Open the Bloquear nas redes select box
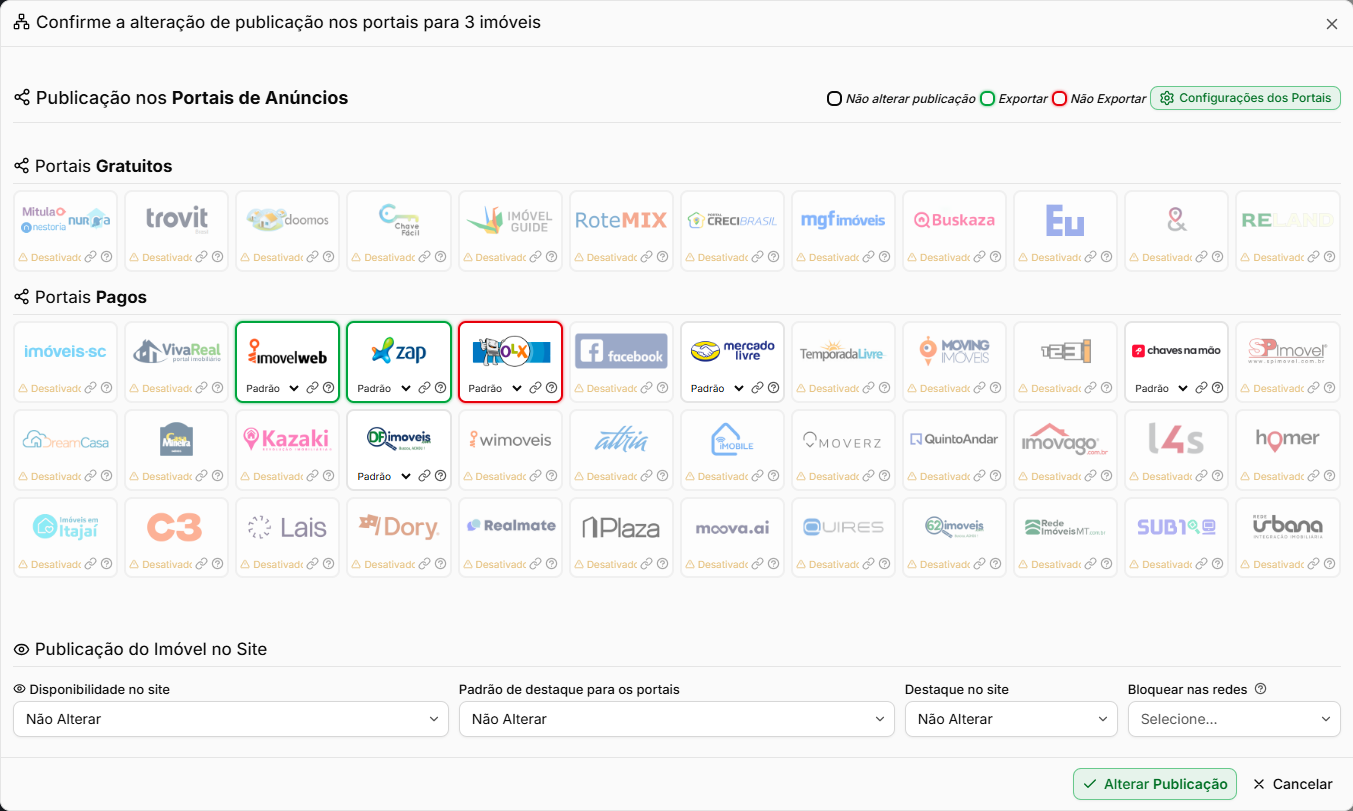The image size is (1353, 811). coord(1234,719)
